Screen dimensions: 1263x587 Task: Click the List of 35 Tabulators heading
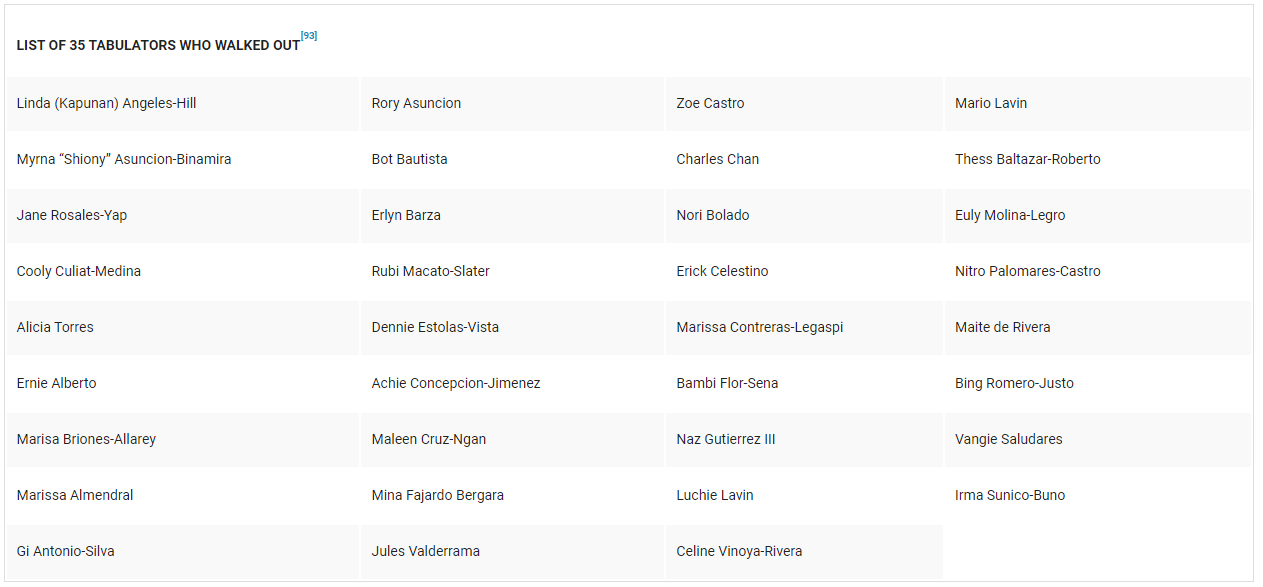pyautogui.click(x=158, y=45)
